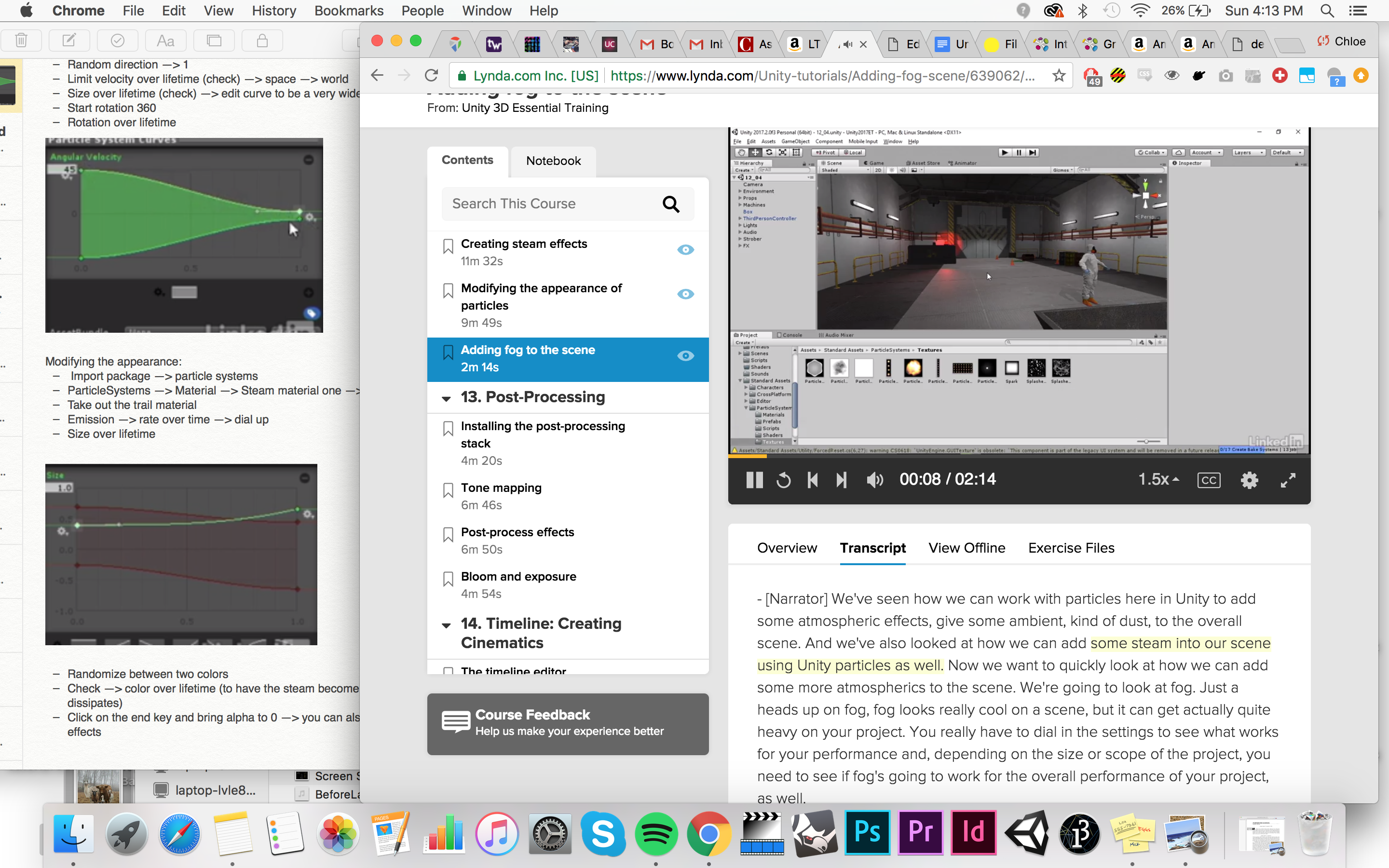Viewport: 1389px width, 868px height.
Task: Open Course Feedback banner
Action: (x=568, y=724)
